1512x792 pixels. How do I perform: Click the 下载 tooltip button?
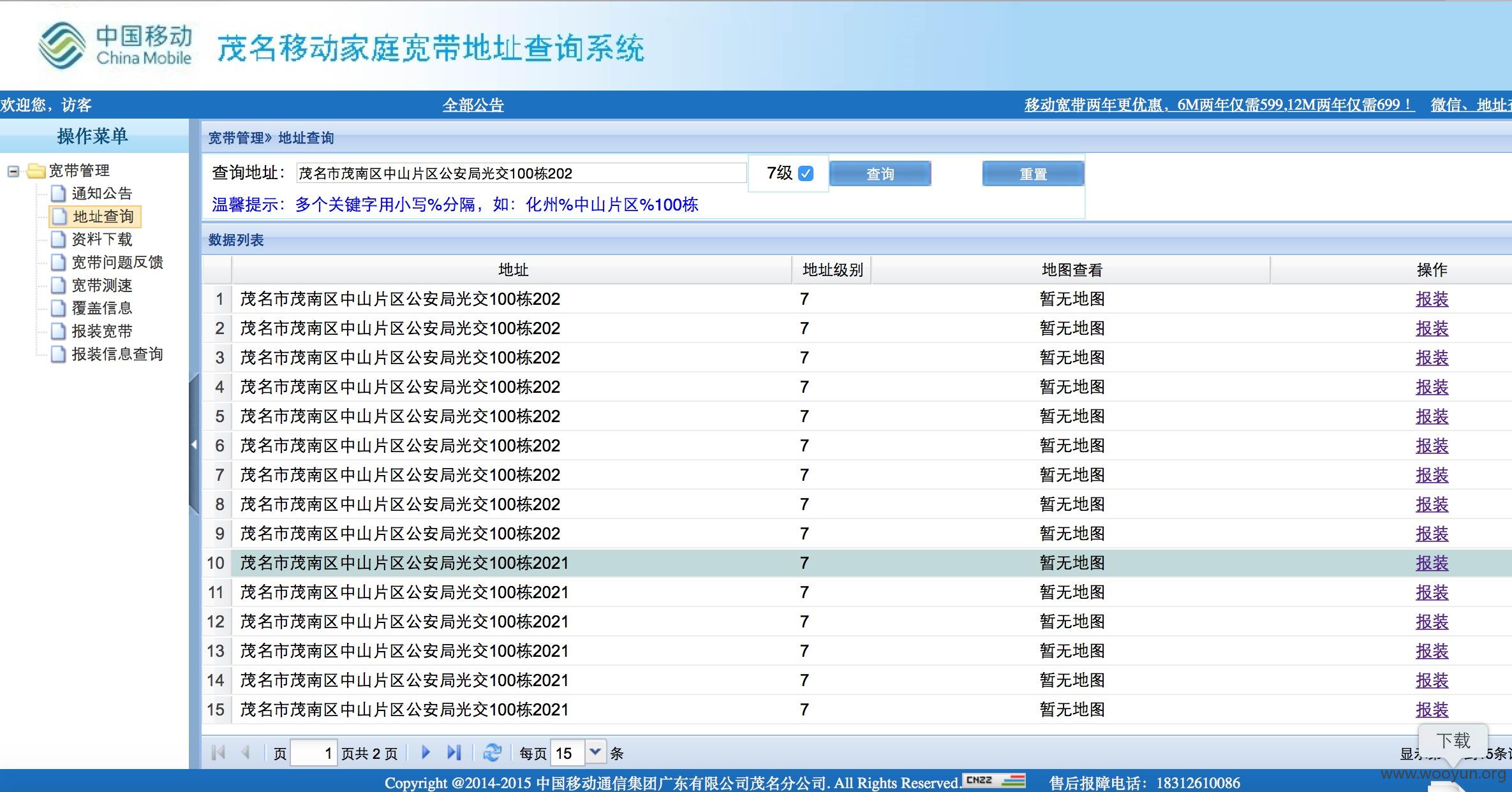tap(1453, 740)
